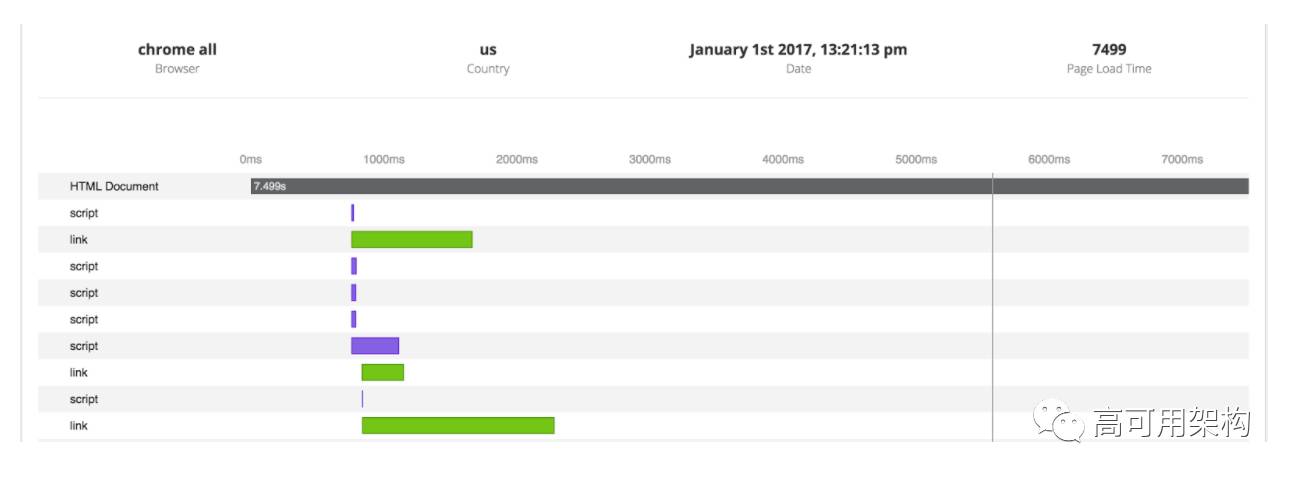Click the thin purple bar in the first script row
The image size is (1294, 480).
tap(352, 213)
